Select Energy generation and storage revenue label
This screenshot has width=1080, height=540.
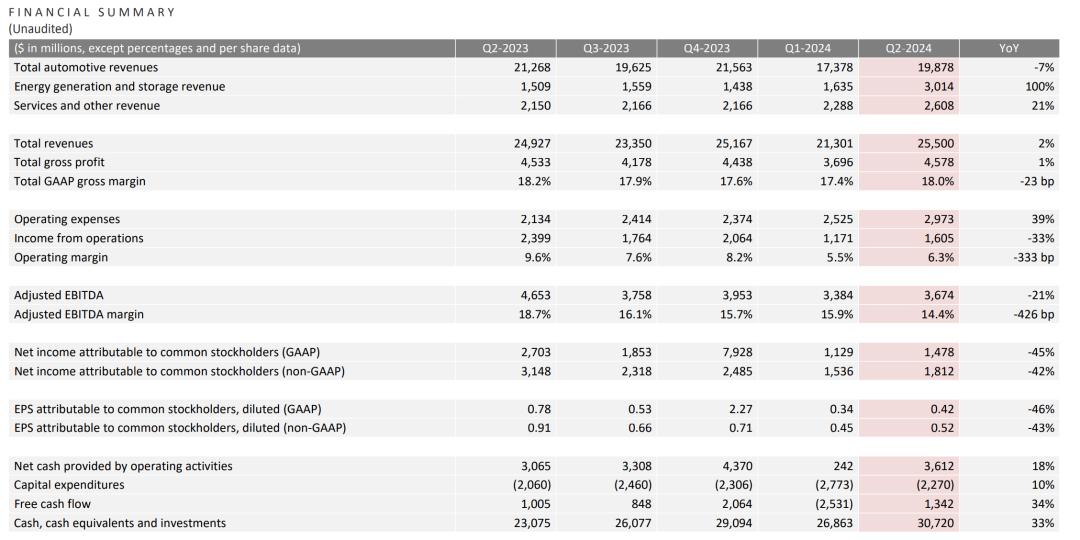(120, 87)
